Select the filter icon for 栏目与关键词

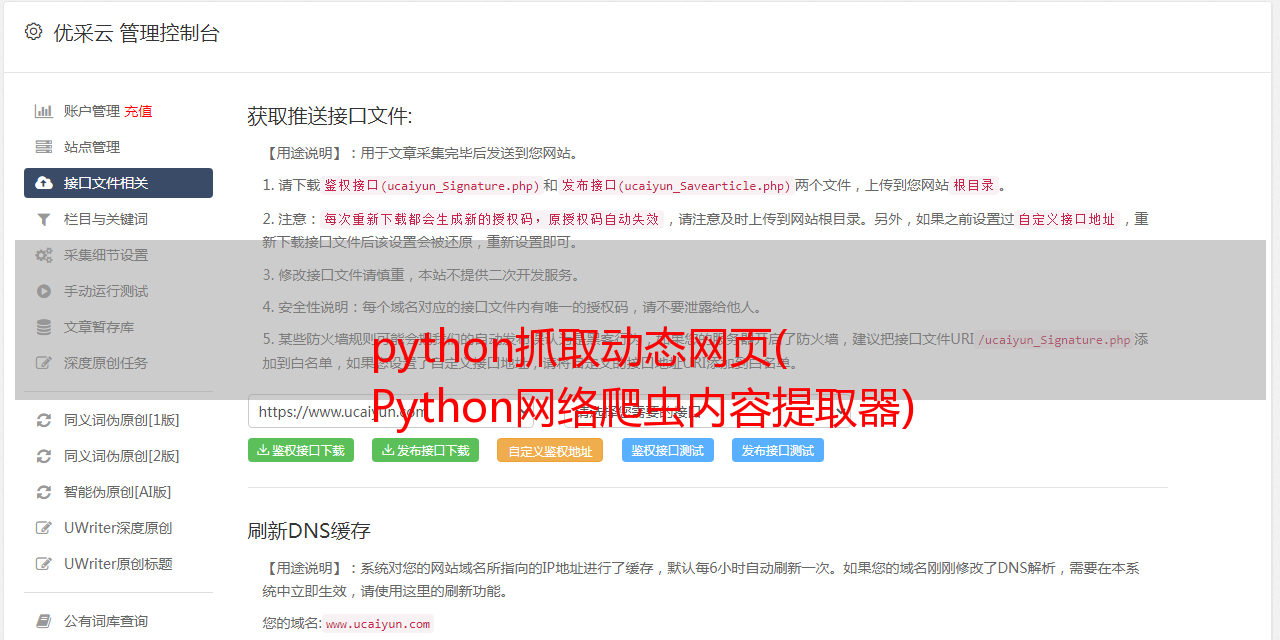click(x=44, y=219)
